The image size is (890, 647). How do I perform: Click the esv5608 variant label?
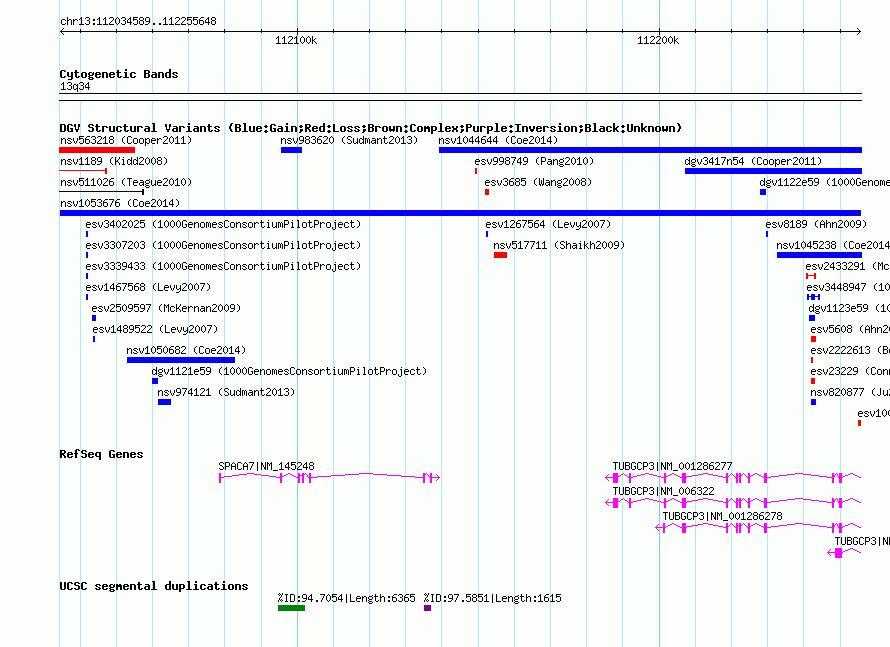[850, 329]
